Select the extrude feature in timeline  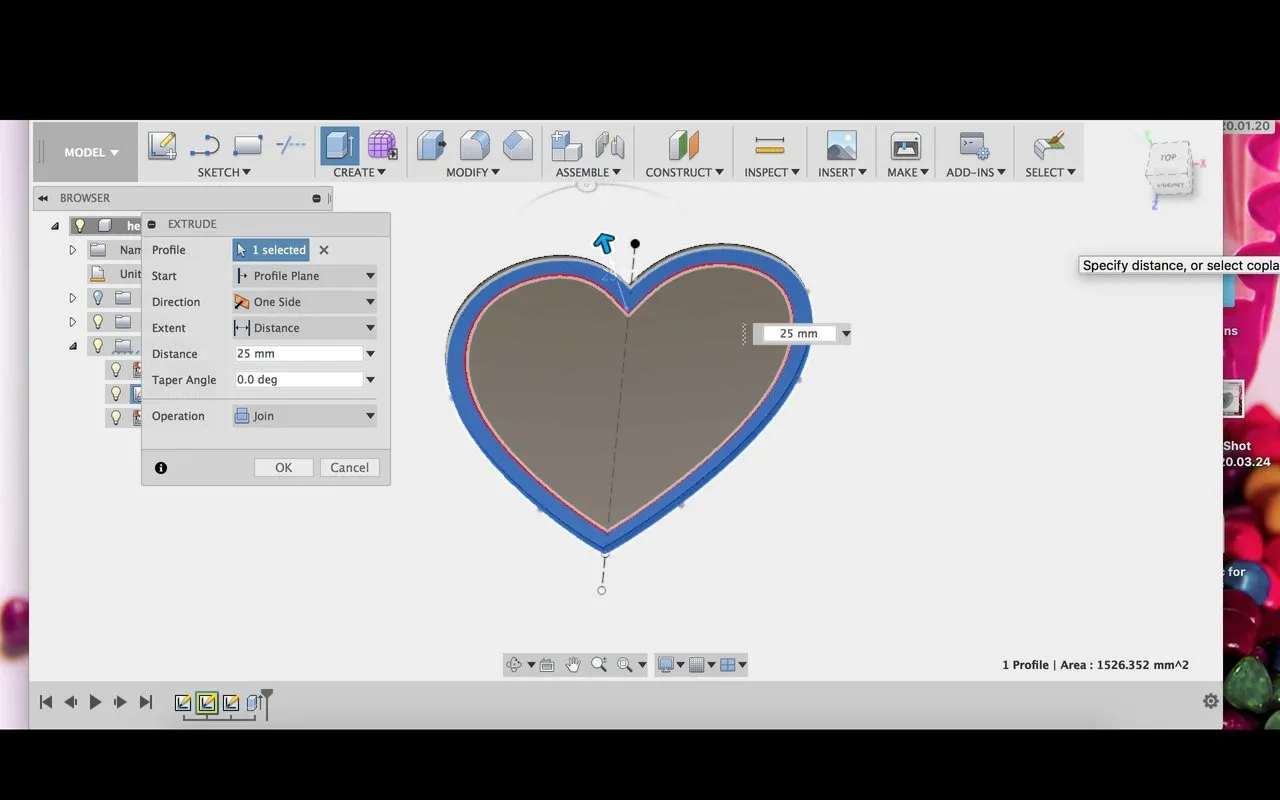pyautogui.click(x=254, y=703)
